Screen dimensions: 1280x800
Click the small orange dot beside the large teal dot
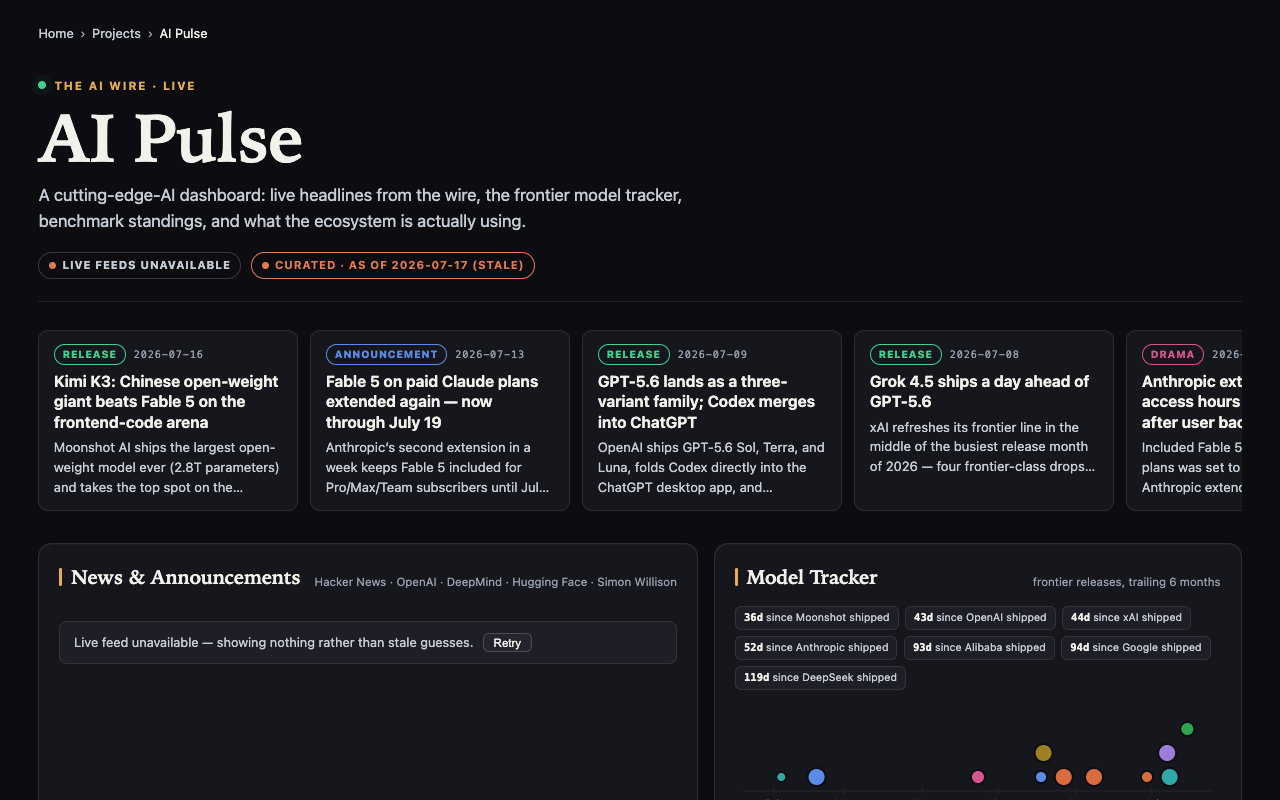(1147, 777)
